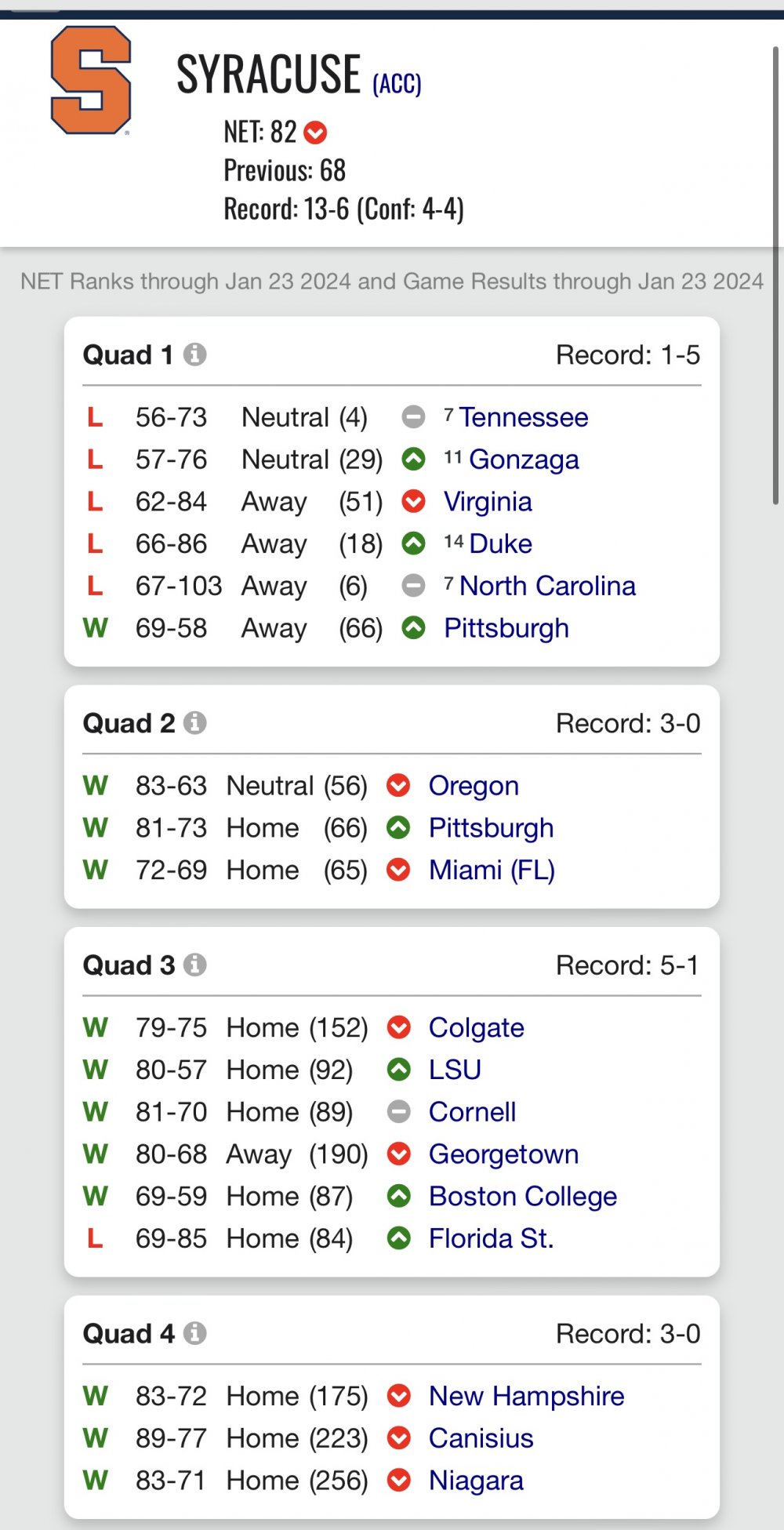784x1530 pixels.
Task: Open the Quad 2 info icon
Action: tap(194, 722)
